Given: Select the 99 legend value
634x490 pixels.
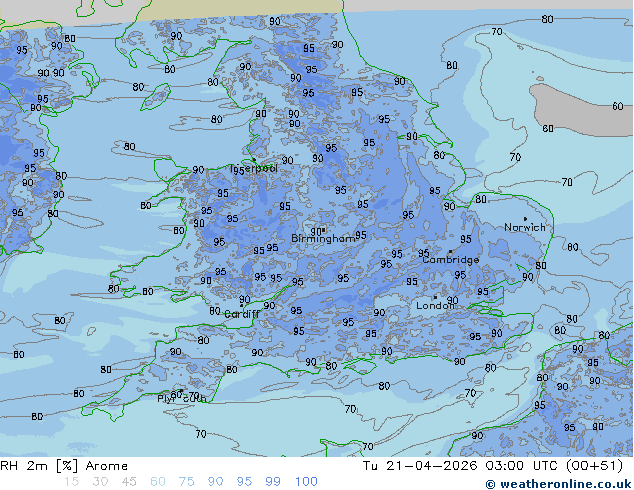Looking at the screenshot, I should point(273,482).
